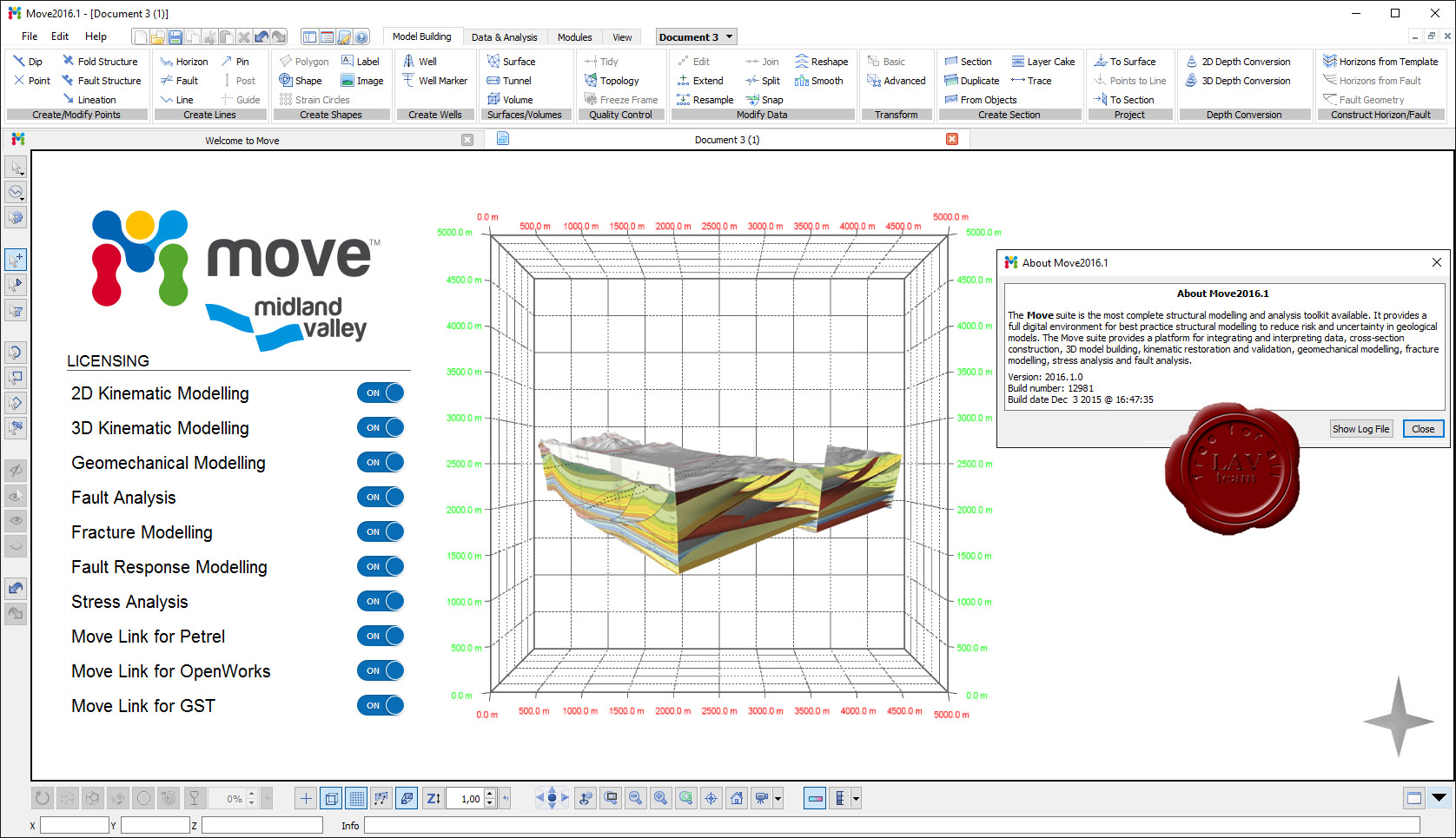This screenshot has height=838, width=1456.
Task: Disable Fracture Modelling switch
Action: click(x=381, y=531)
